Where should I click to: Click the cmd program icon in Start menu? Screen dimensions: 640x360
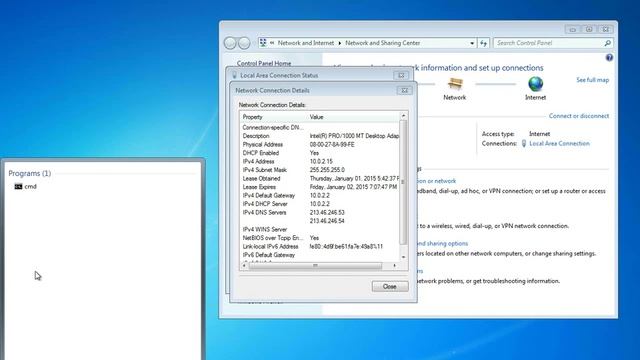(18, 187)
